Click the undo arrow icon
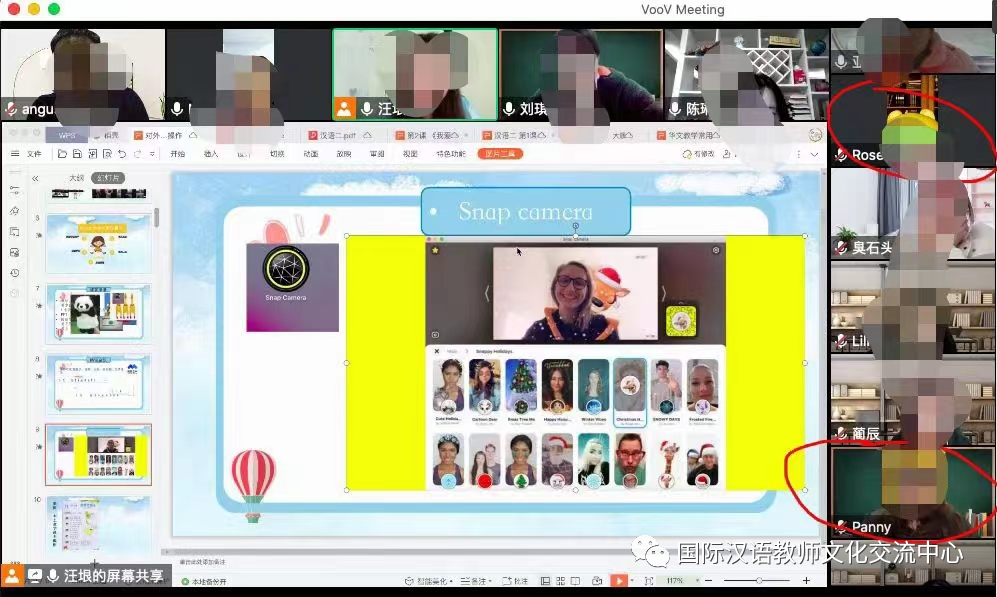This screenshot has width=997, height=597. click(x=121, y=154)
